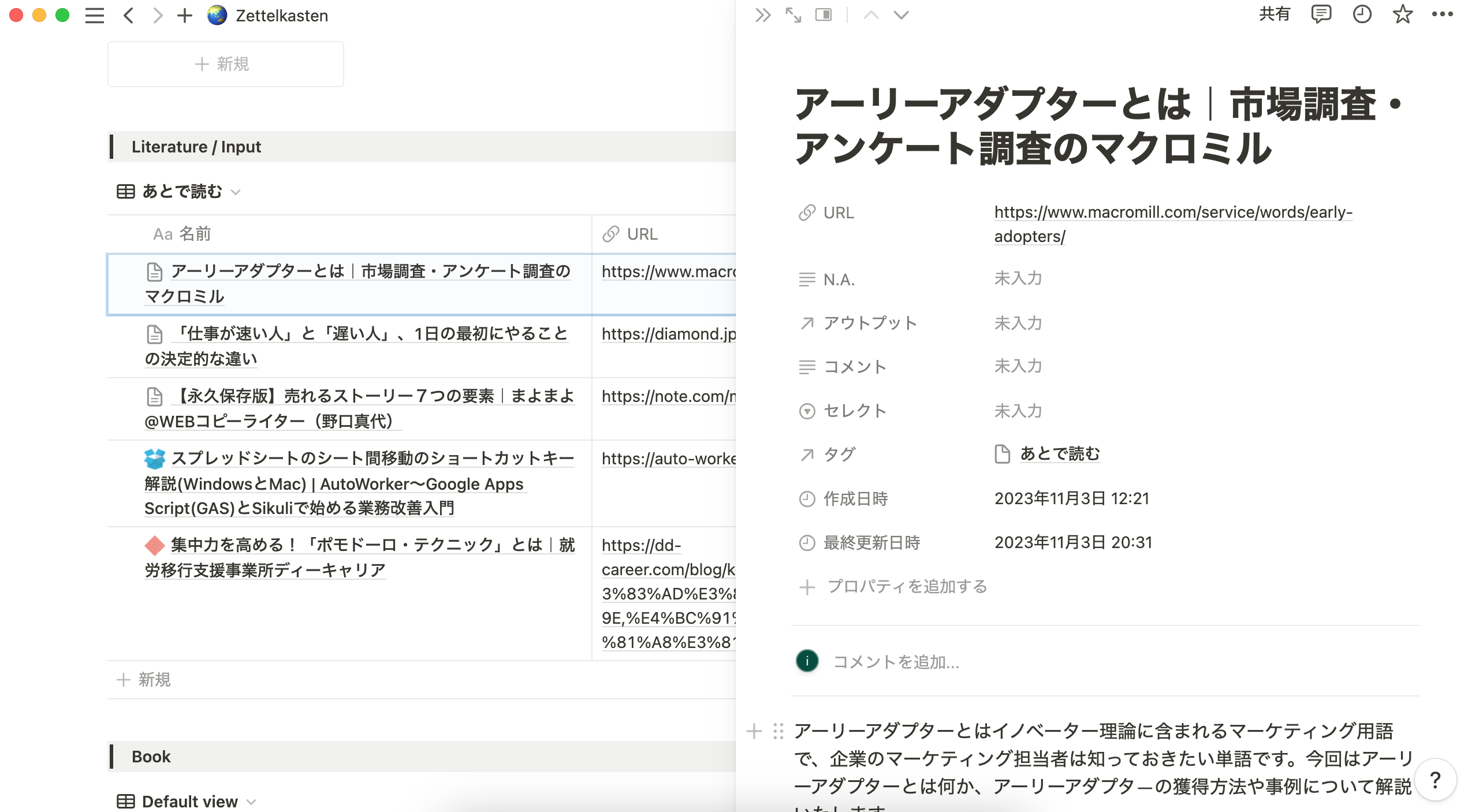The width and height of the screenshot is (1468, 812).
Task: Open the note.com URL link
Action: [x=668, y=396]
